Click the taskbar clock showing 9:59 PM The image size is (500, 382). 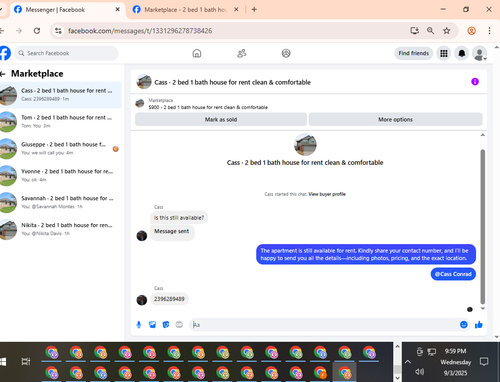tap(455, 351)
